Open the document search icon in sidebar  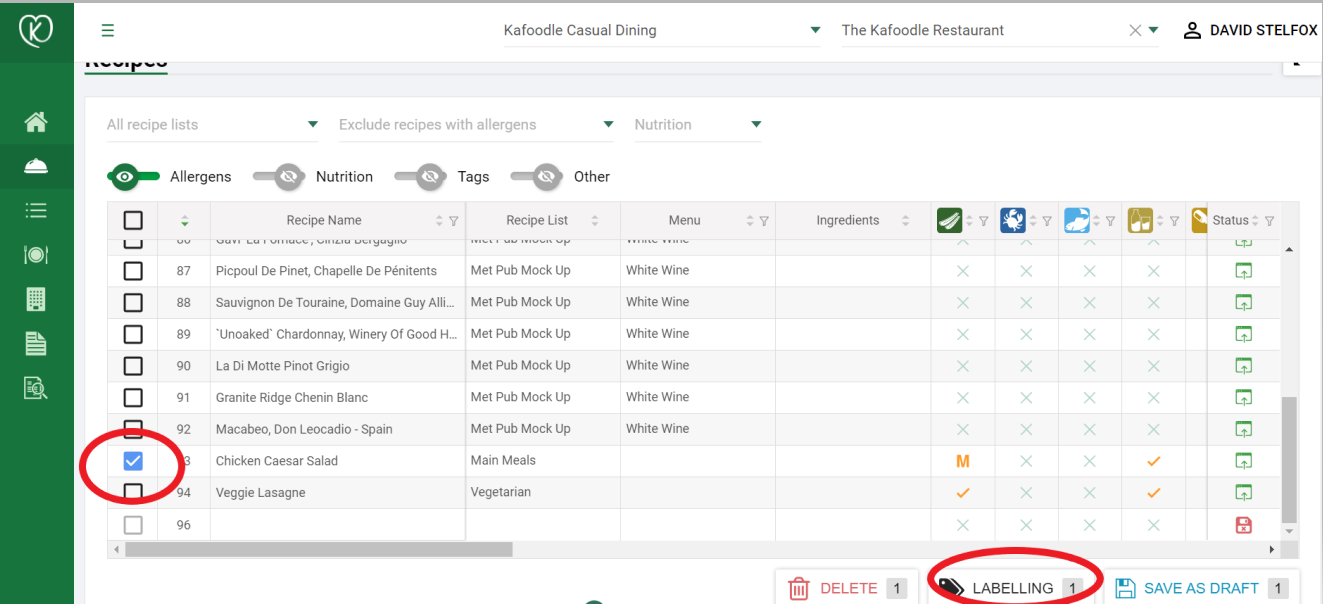(x=36, y=388)
